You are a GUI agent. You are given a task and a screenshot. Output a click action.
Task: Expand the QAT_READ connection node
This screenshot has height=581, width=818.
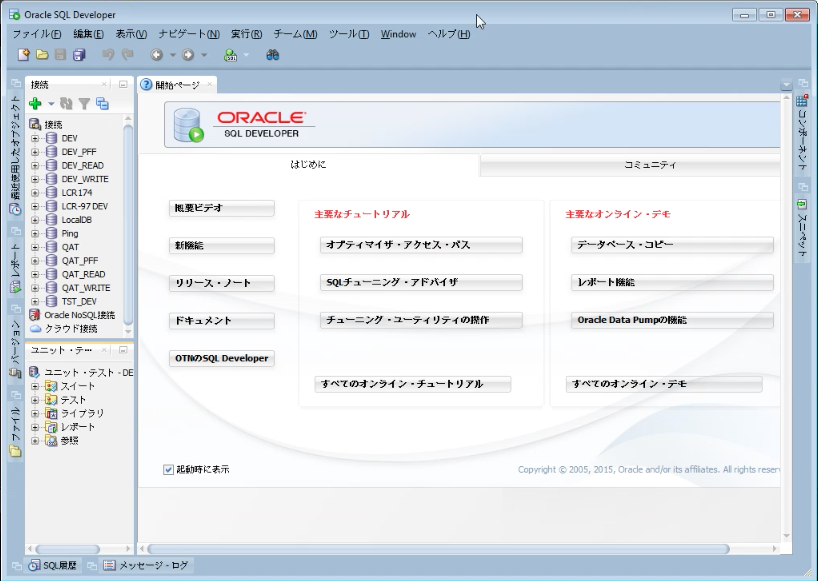click(x=35, y=274)
